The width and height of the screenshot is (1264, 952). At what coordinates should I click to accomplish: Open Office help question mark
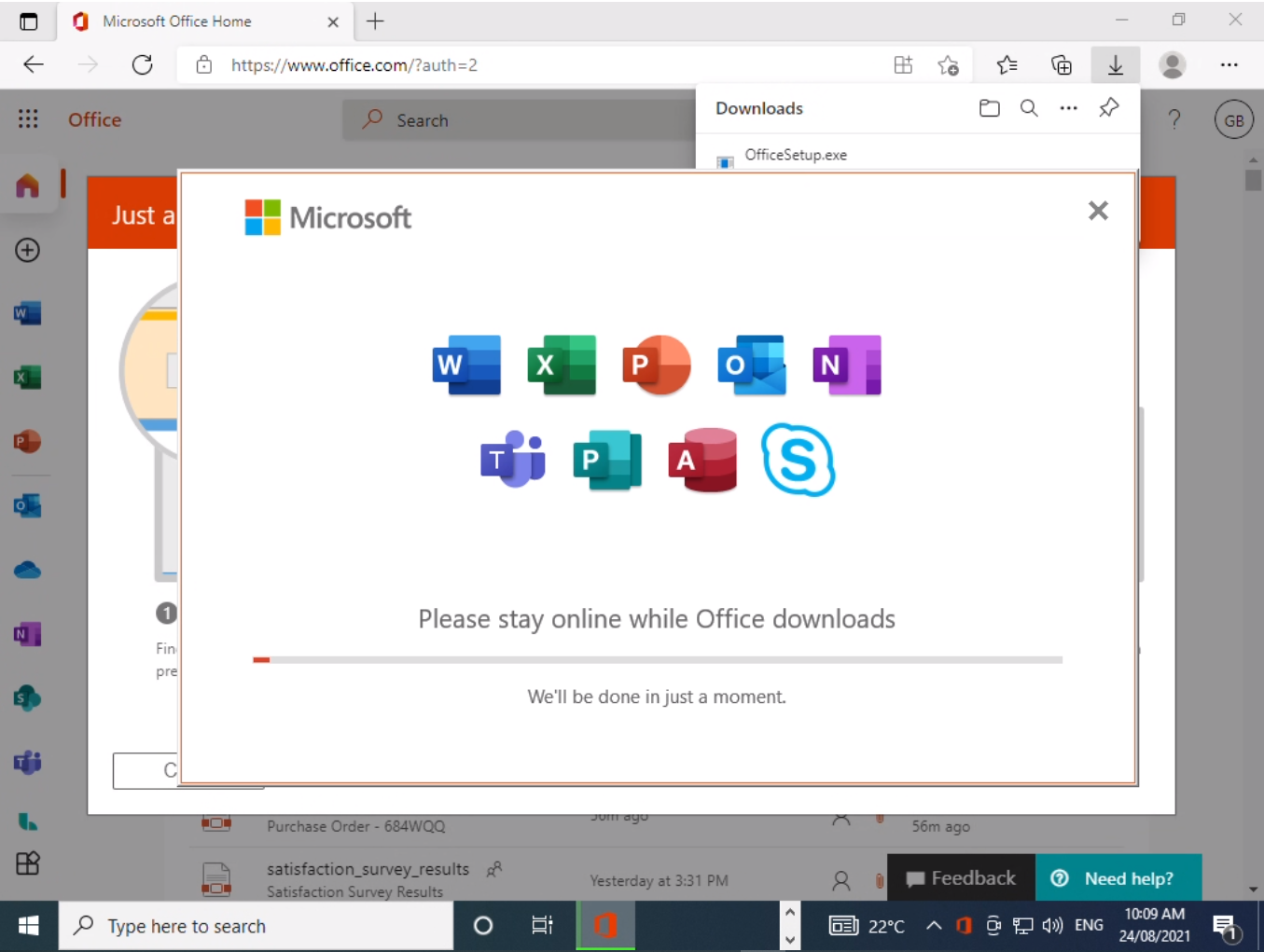1174,119
